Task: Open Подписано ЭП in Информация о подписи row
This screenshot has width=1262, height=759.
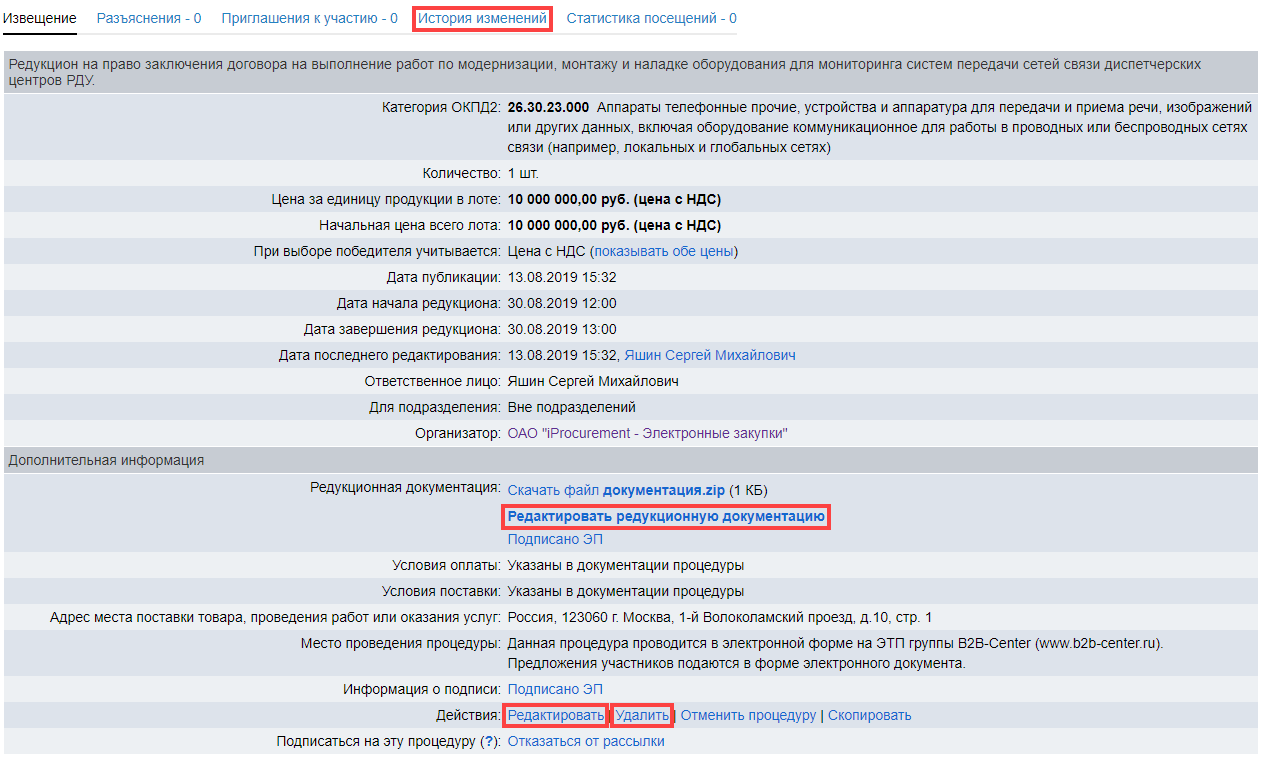Action: 555,689
